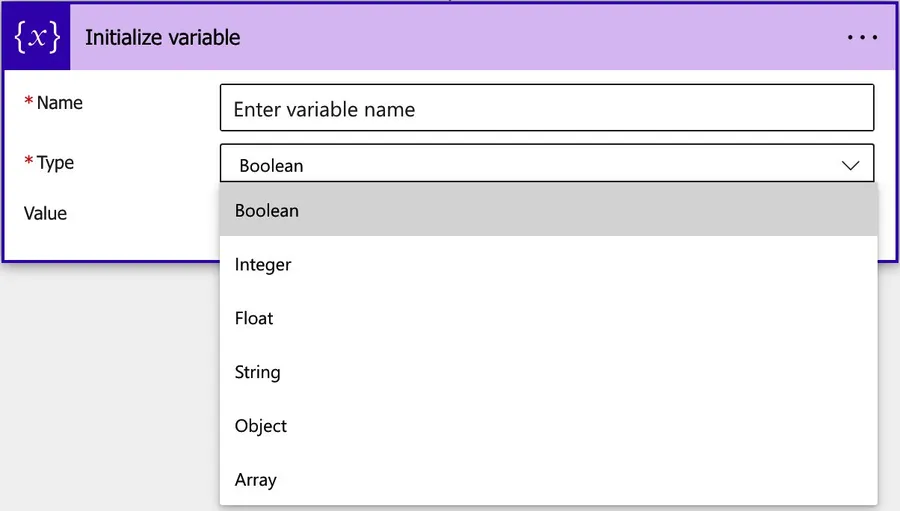The width and height of the screenshot is (900, 511).
Task: Click the red asterisk beside Type
Action: pos(29,163)
